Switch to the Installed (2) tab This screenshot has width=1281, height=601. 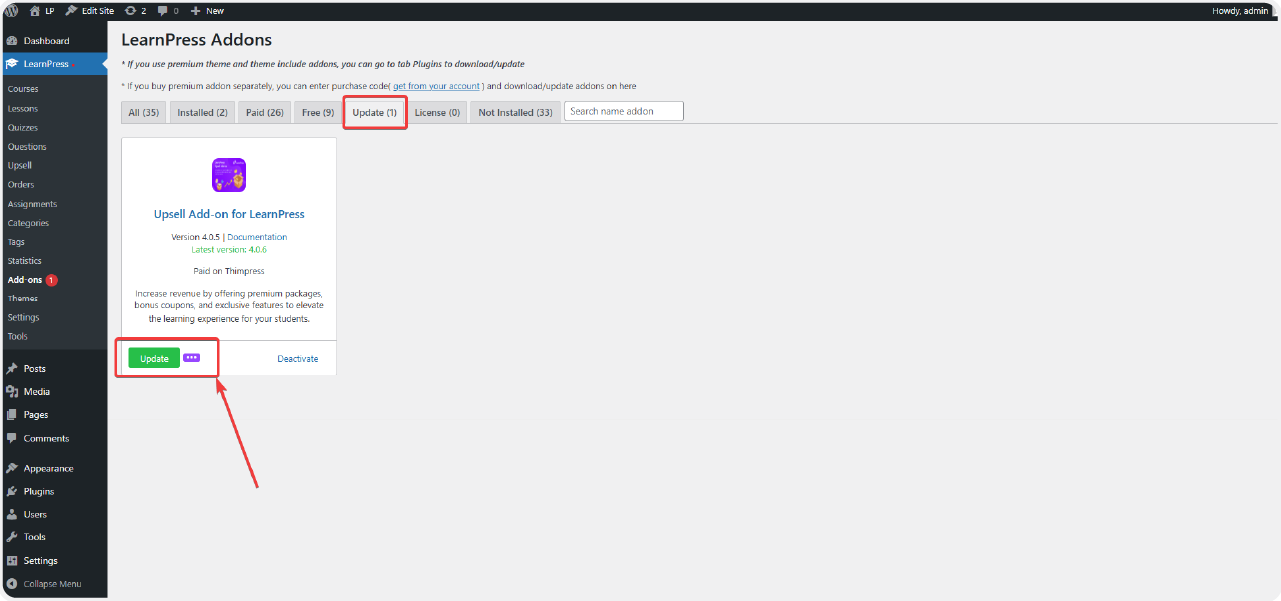(202, 112)
